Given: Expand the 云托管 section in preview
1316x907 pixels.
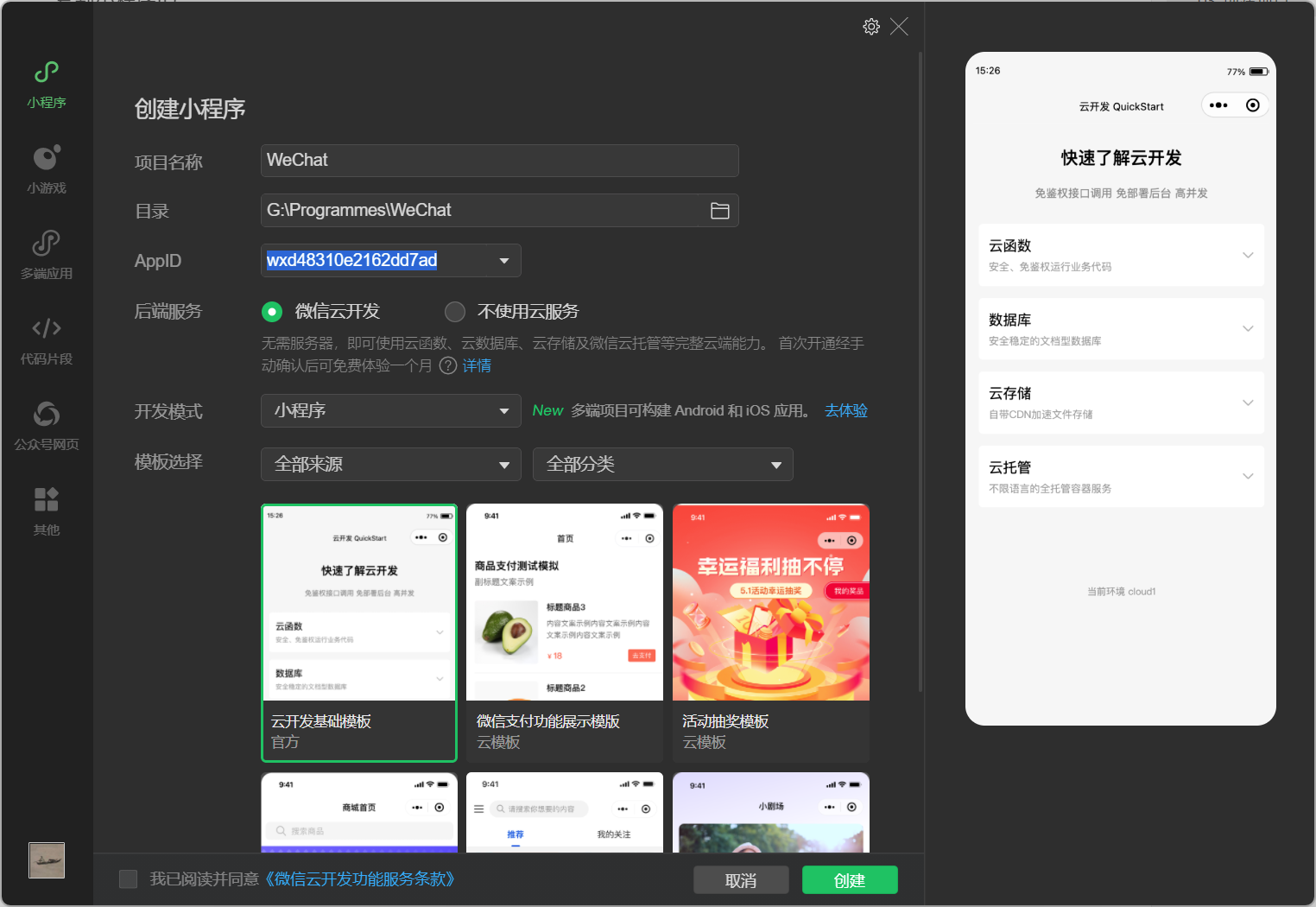Looking at the screenshot, I should [x=1121, y=477].
